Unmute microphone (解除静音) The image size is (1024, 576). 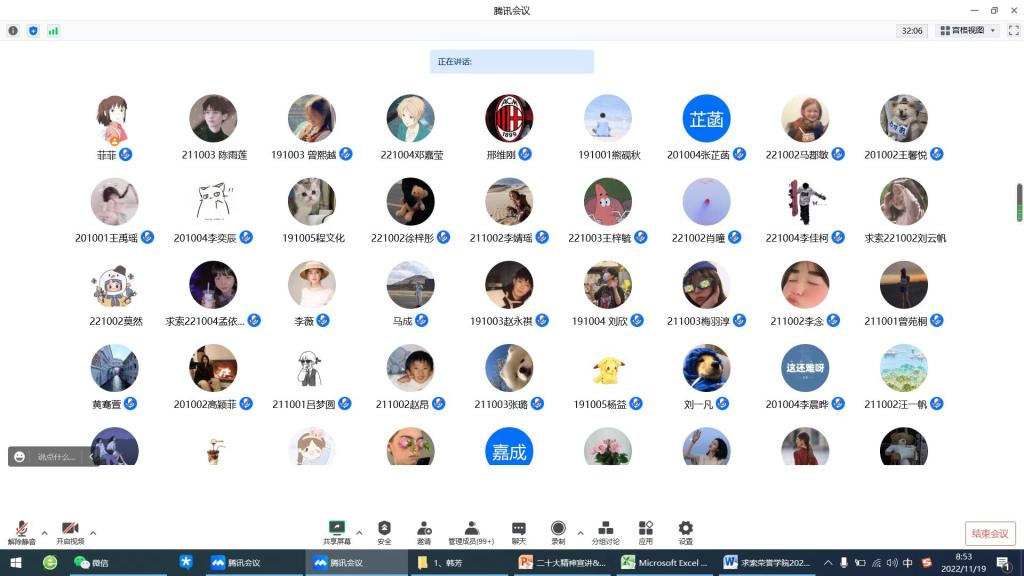[21, 531]
